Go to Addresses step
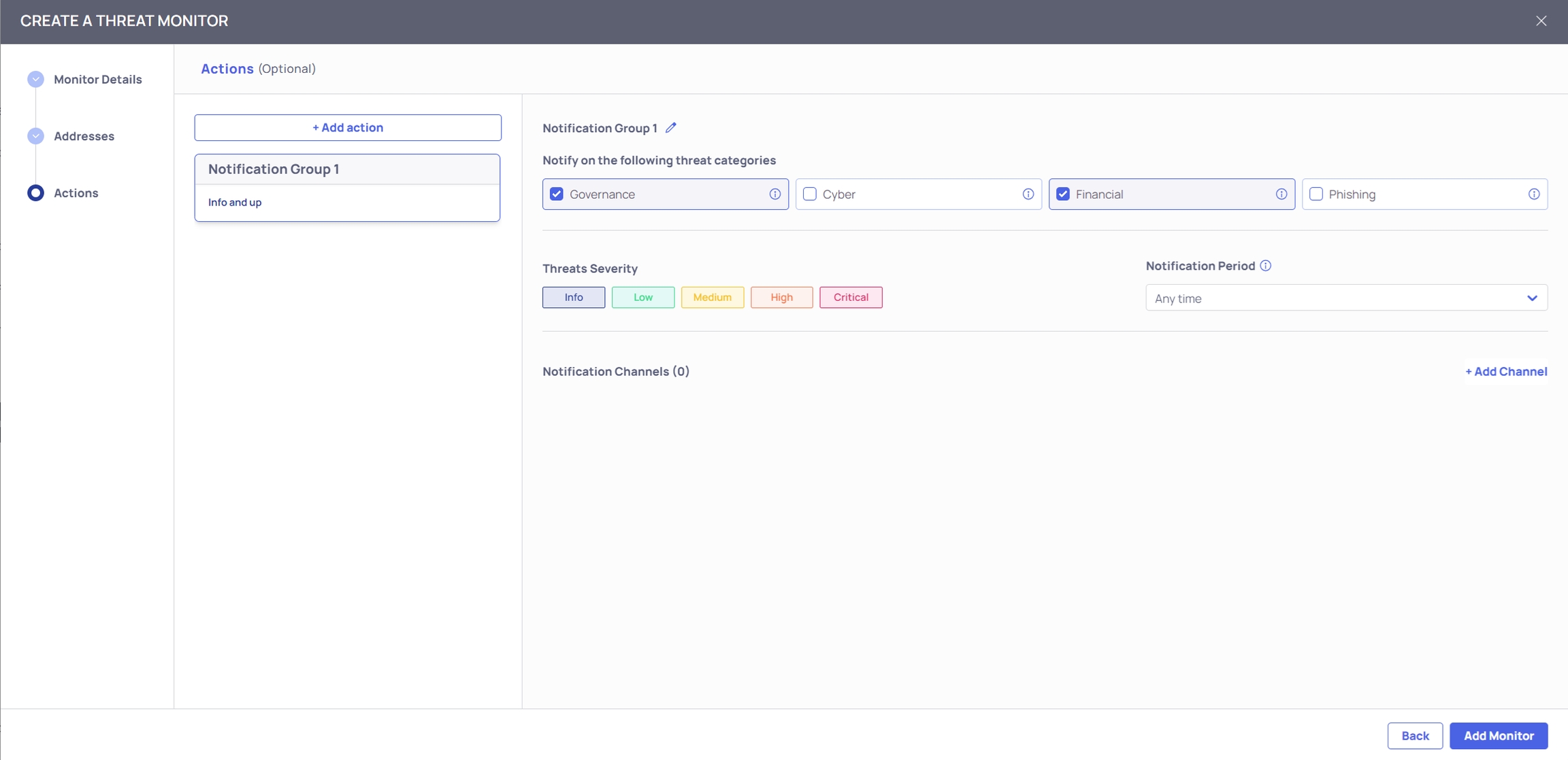The image size is (1568, 760). tap(84, 136)
